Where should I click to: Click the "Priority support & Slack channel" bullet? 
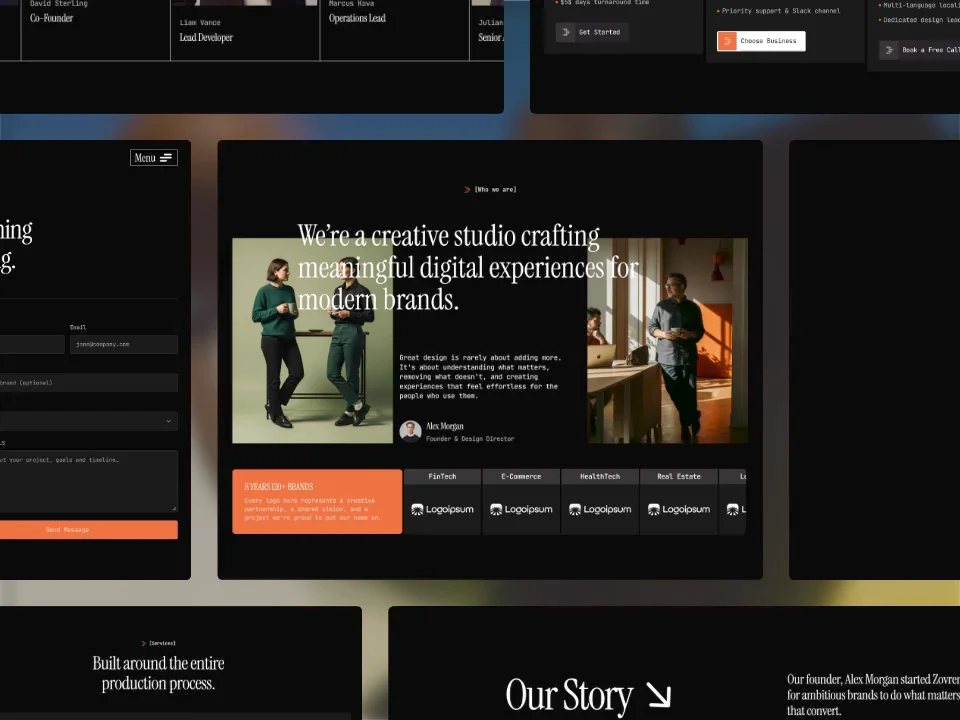click(x=779, y=11)
